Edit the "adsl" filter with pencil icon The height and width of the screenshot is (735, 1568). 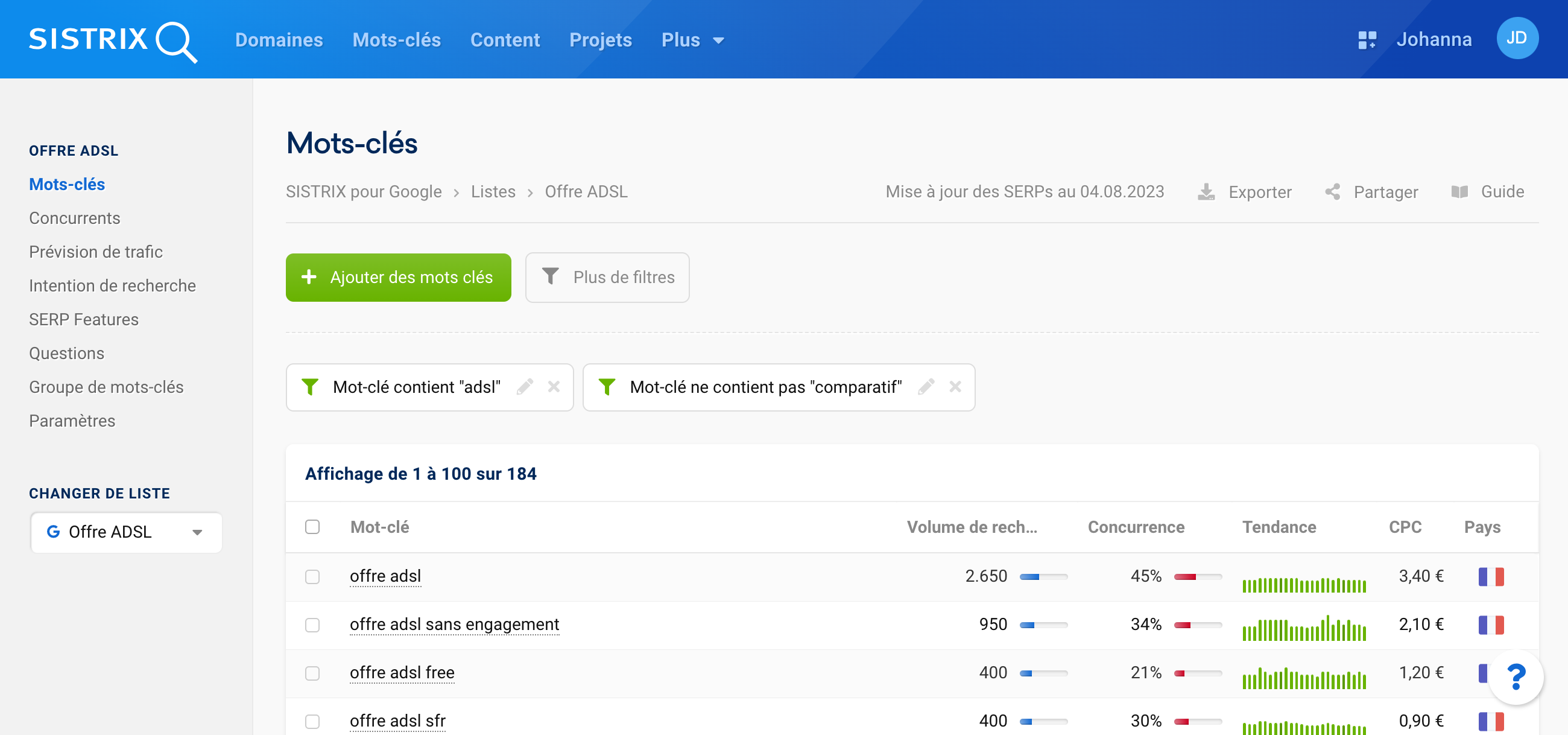tap(525, 387)
